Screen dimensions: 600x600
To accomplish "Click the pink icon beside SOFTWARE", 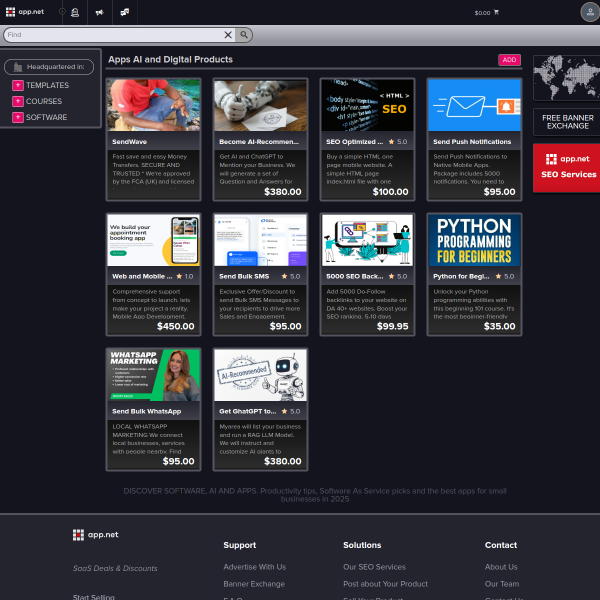I will click(x=18, y=117).
